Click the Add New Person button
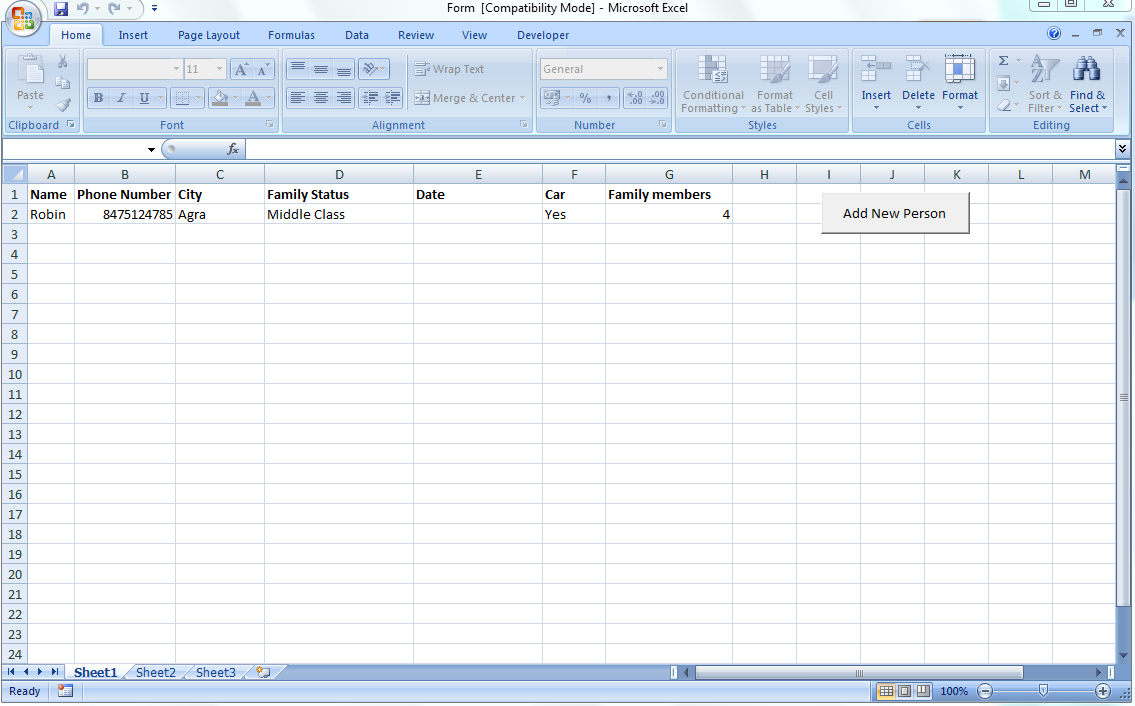The height and width of the screenshot is (706, 1135). pyautogui.click(x=895, y=213)
